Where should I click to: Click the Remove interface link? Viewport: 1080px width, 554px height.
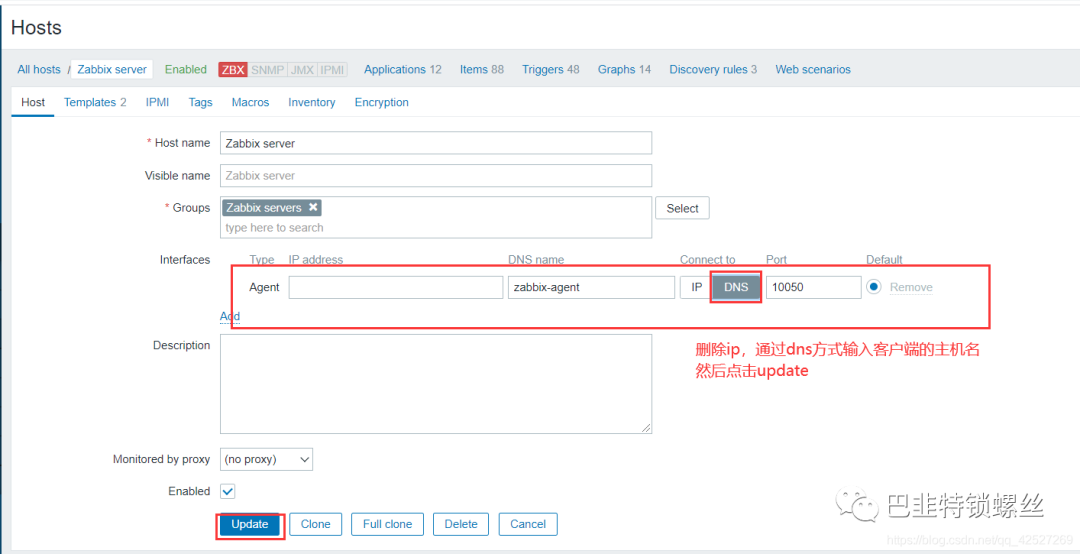coord(911,287)
